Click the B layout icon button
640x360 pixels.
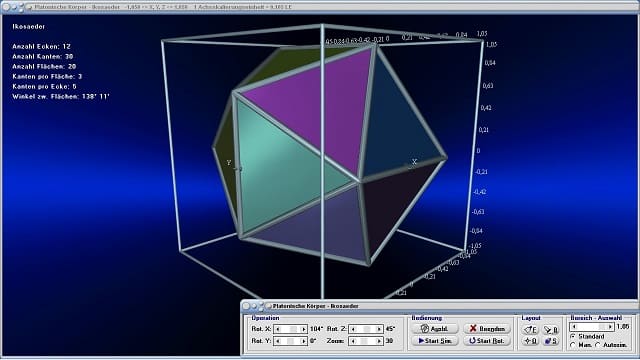click(x=551, y=329)
